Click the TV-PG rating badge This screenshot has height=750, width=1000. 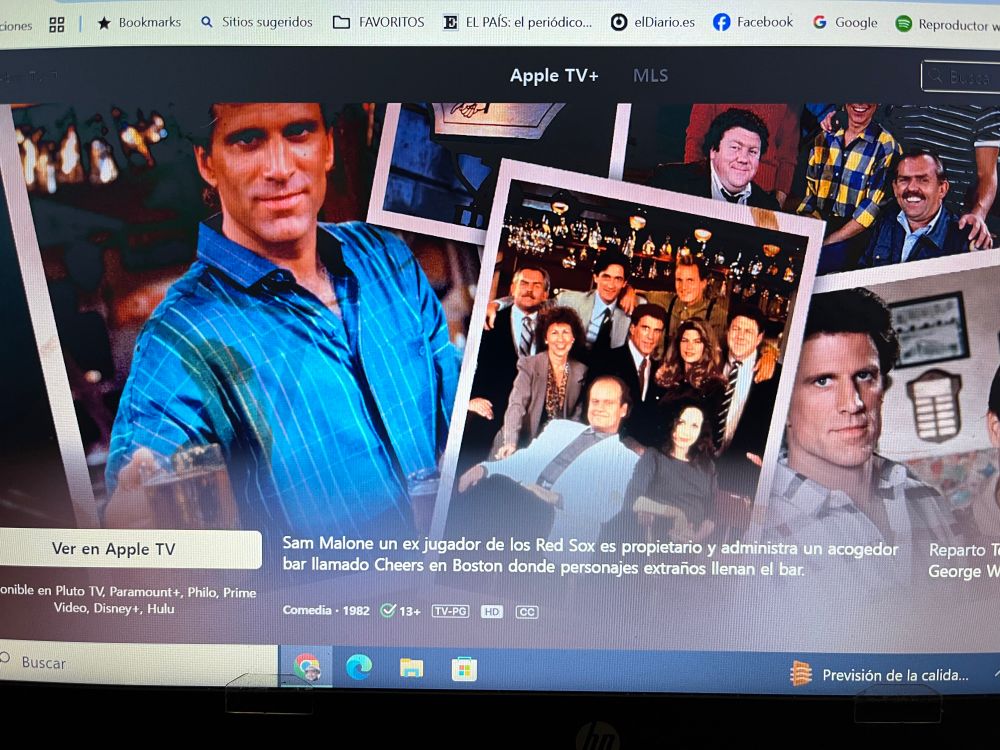click(x=450, y=611)
